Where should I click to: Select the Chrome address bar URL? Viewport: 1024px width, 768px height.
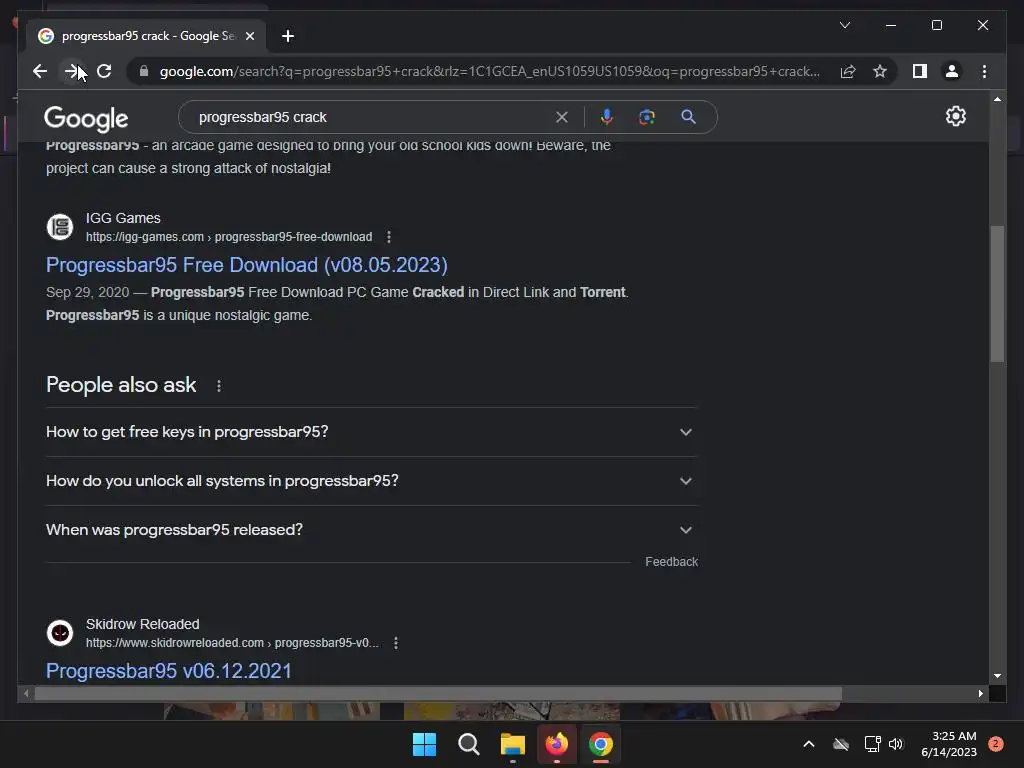[x=490, y=71]
